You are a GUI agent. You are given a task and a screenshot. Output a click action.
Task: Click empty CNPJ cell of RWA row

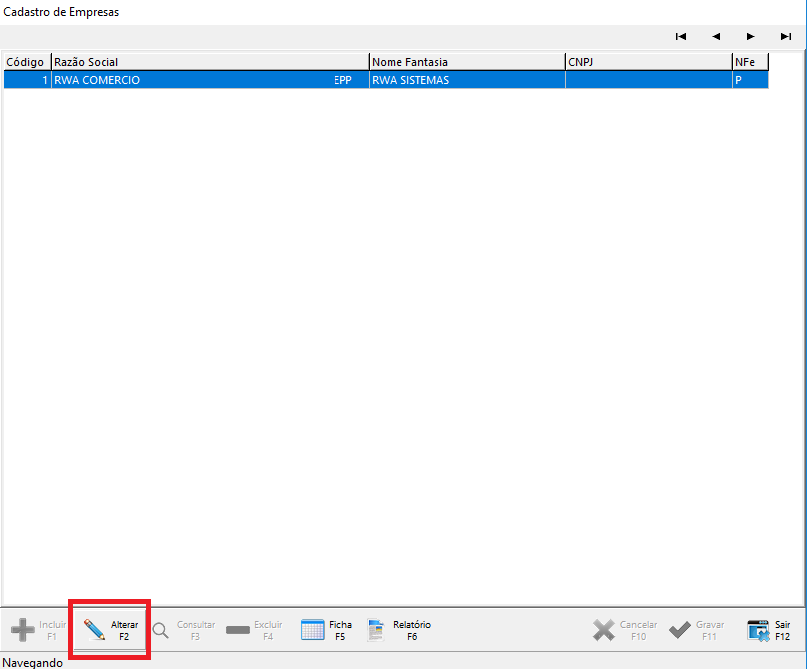(x=648, y=80)
